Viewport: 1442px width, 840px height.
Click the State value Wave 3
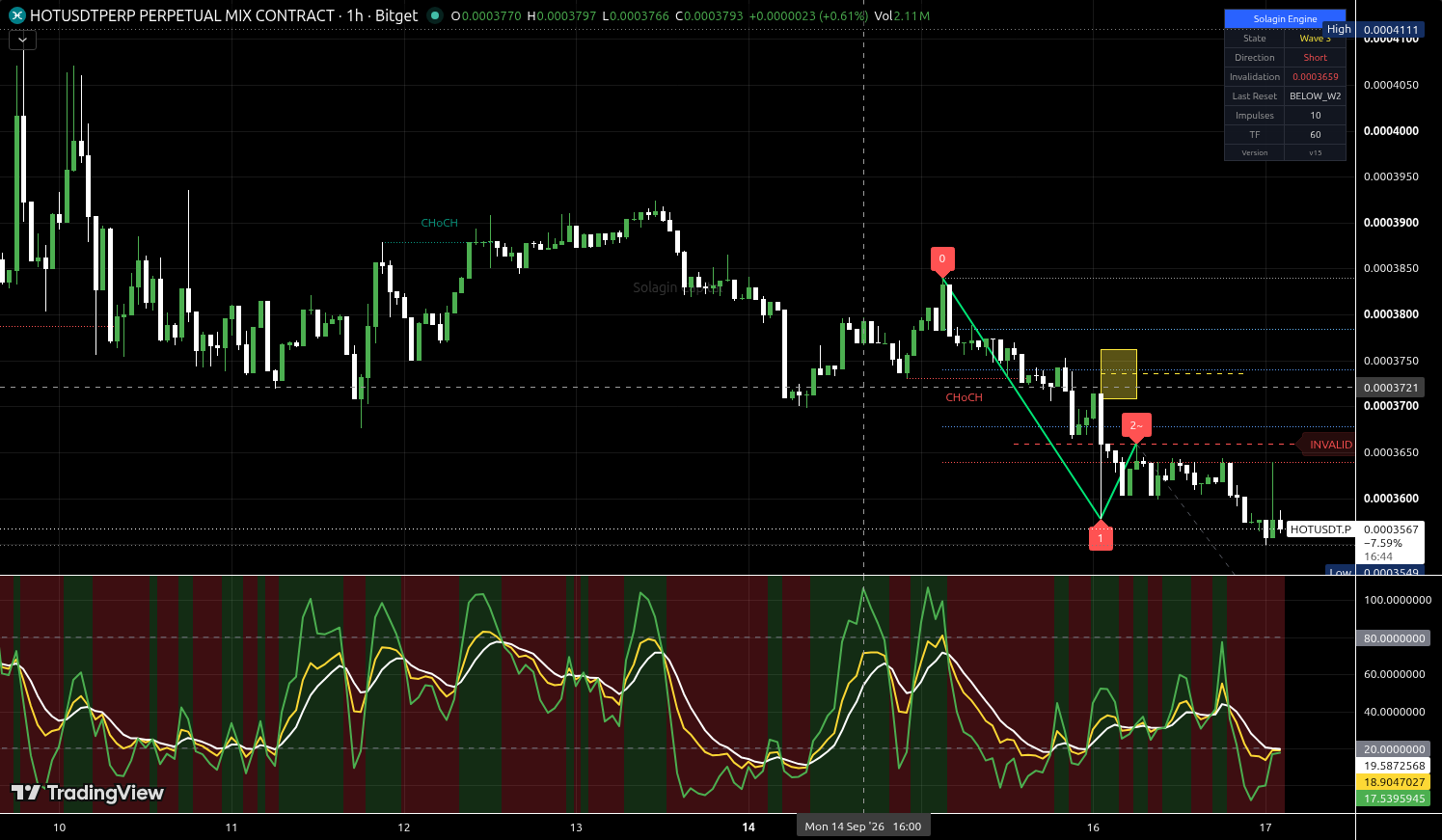1315,39
